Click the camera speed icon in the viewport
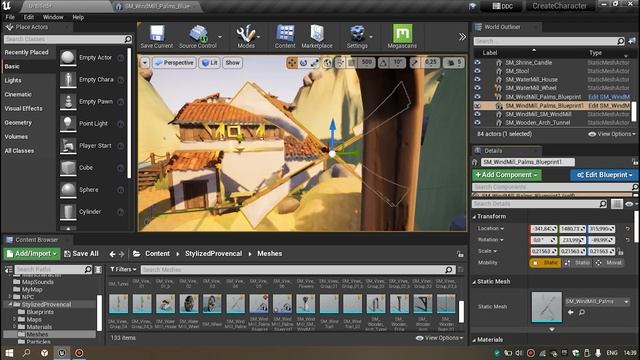 [451, 63]
